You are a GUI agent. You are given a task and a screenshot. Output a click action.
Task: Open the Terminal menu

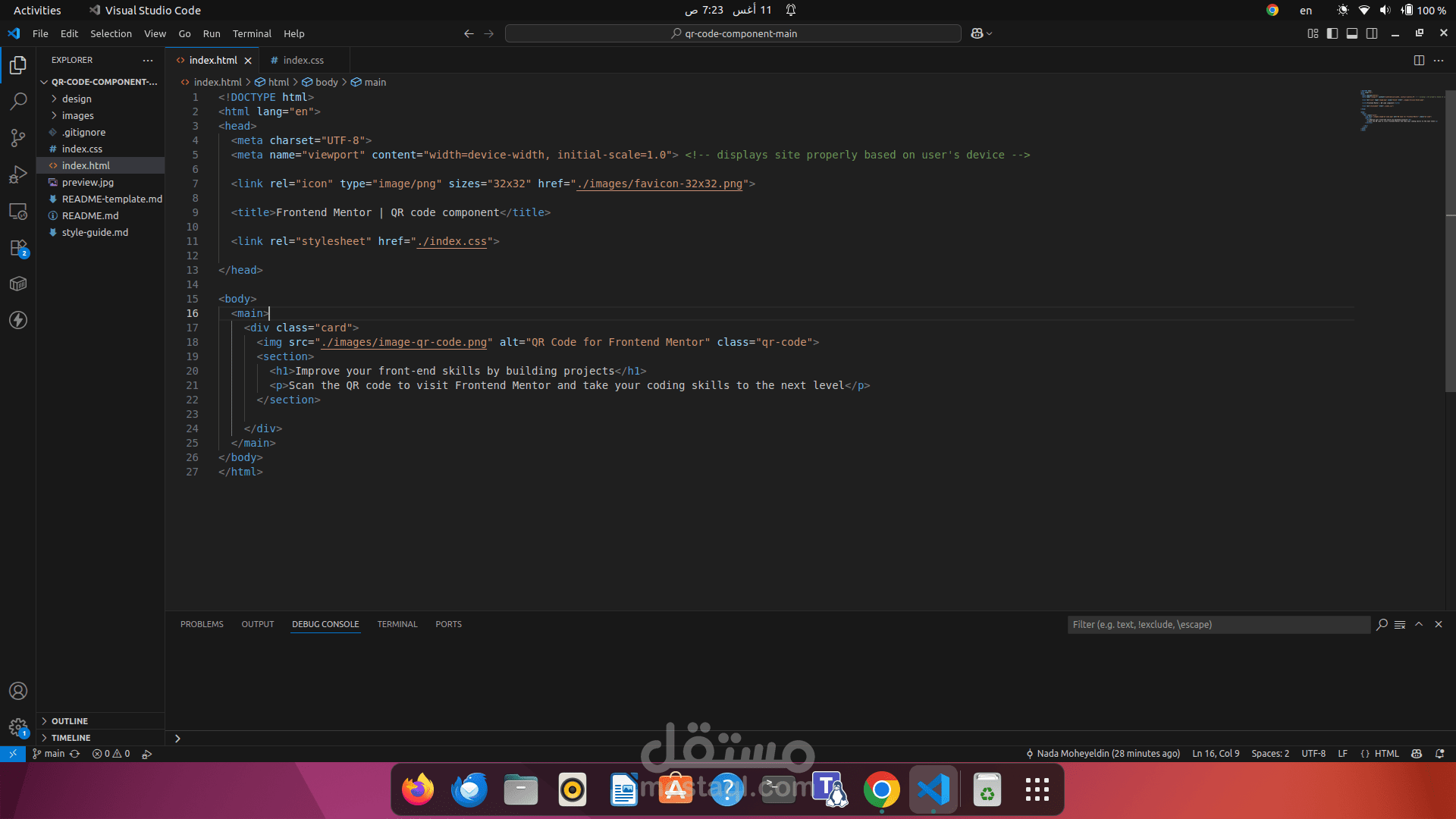point(252,33)
